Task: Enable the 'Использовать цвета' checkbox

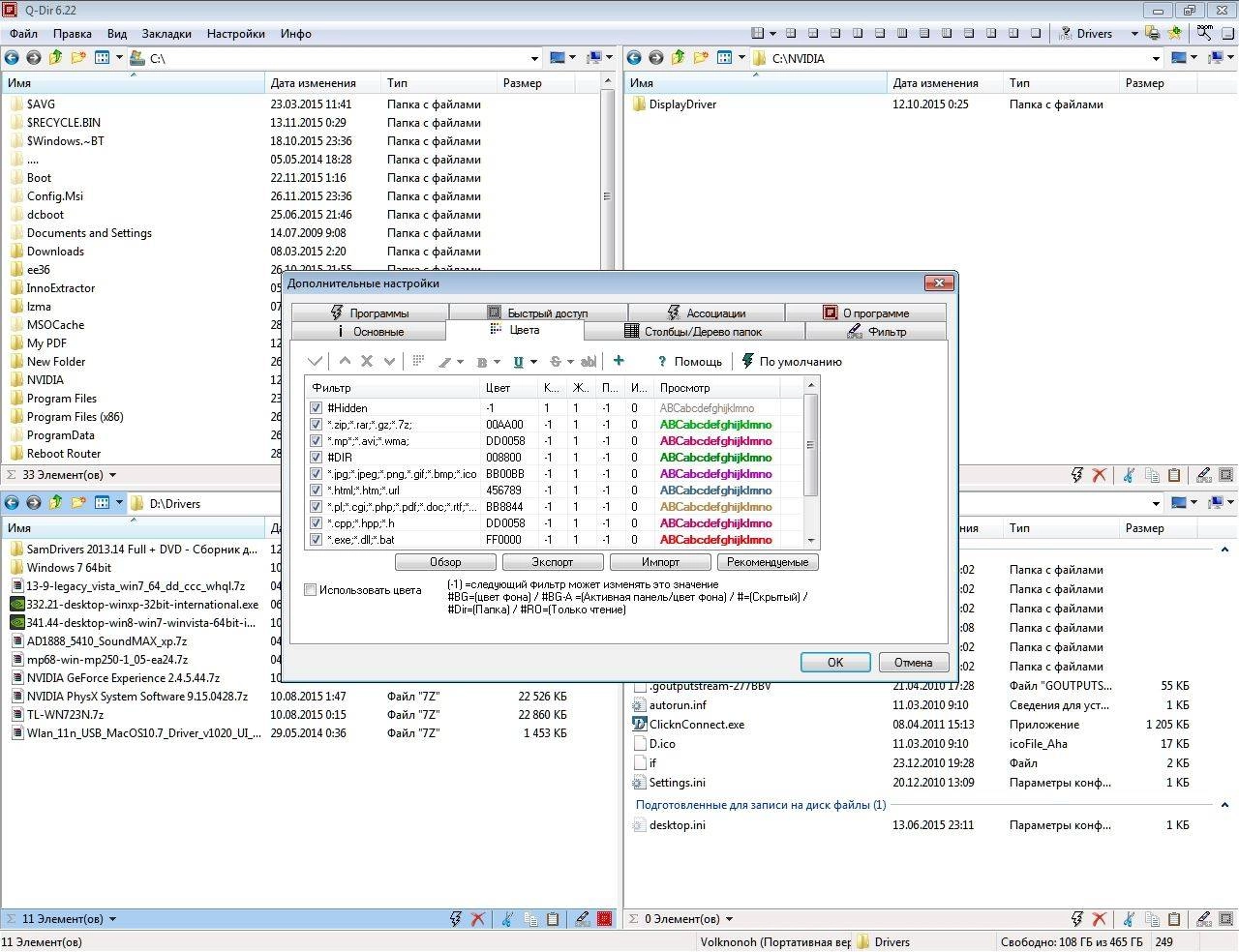Action: click(311, 590)
